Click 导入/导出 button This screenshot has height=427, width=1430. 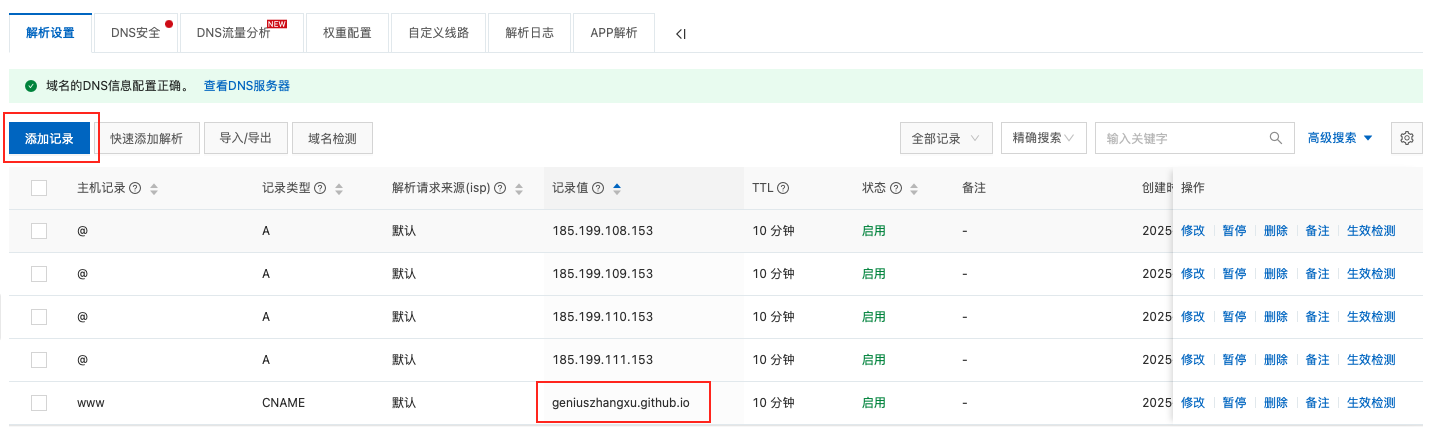[246, 138]
